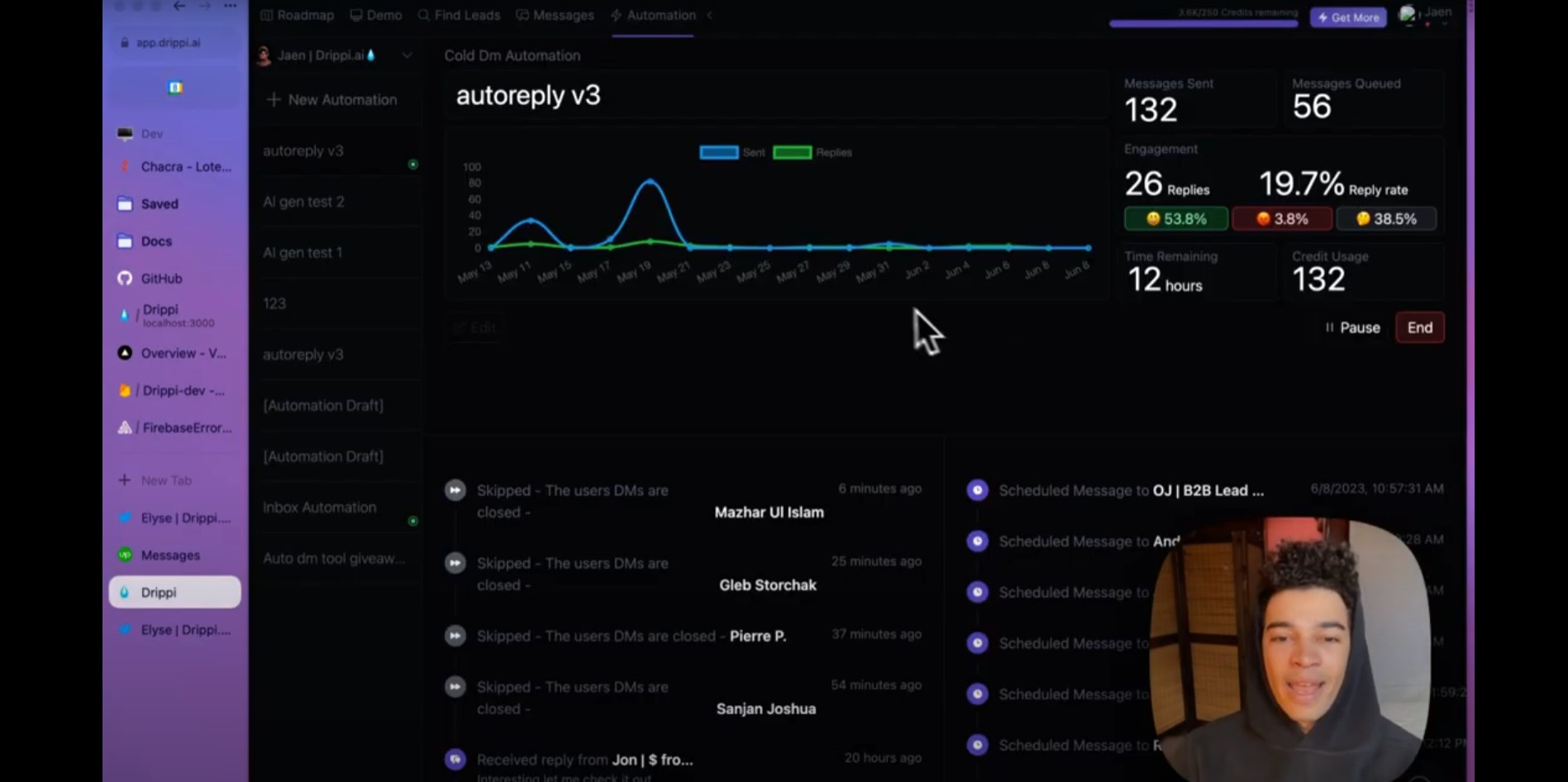This screenshot has height=782, width=1568.
Task: Collapse the top navigation with chevron
Action: click(709, 15)
